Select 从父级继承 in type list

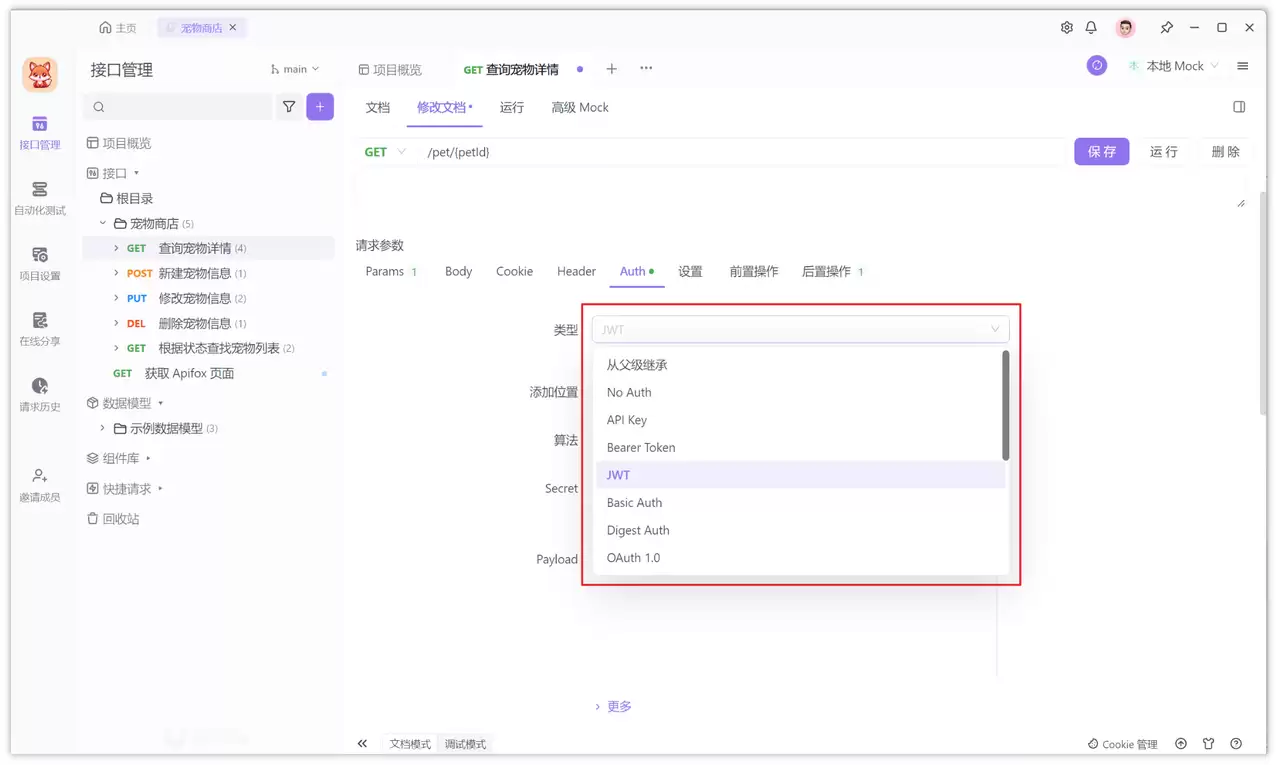click(801, 365)
